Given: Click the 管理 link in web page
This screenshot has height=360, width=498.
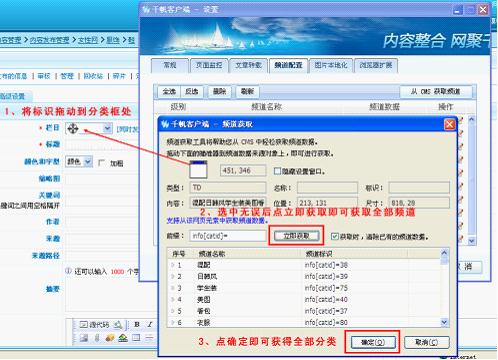Looking at the screenshot, I should point(67,76).
